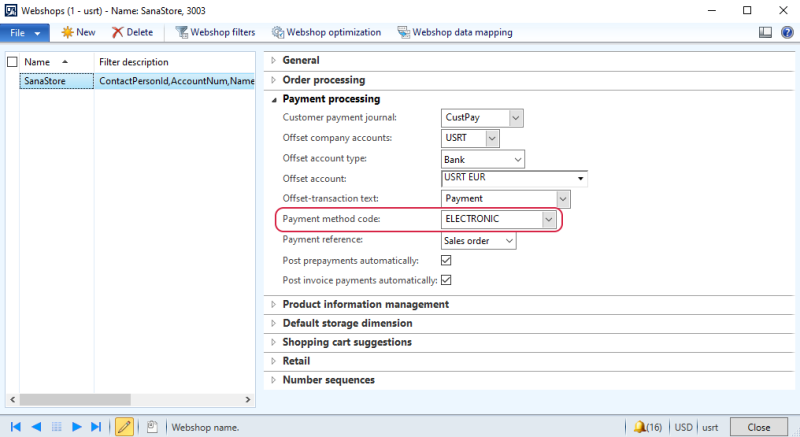Expand the Number sequences section
The image size is (800, 437).
(328, 380)
